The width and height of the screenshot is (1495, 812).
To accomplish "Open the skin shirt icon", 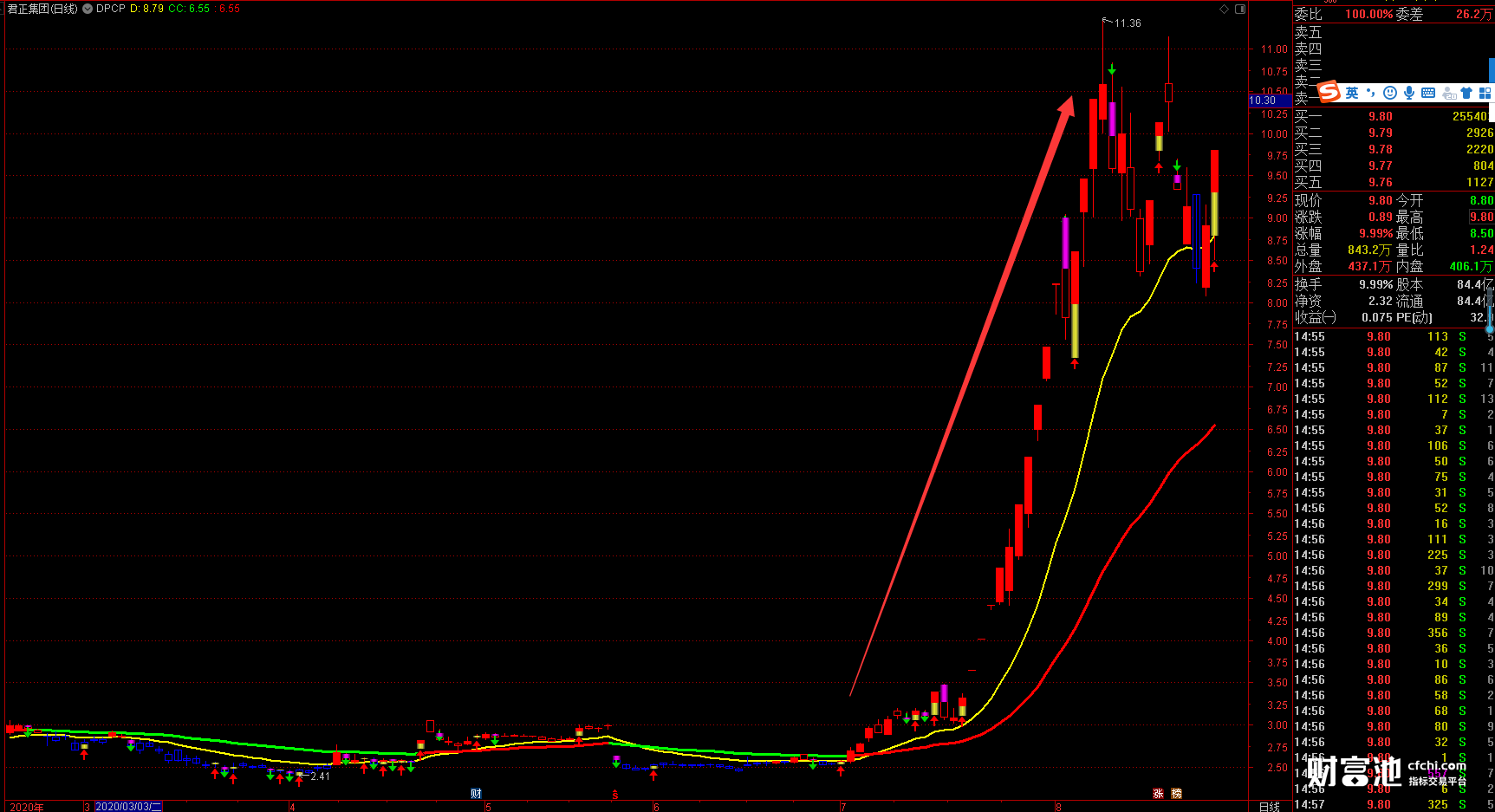I will pos(1466,93).
